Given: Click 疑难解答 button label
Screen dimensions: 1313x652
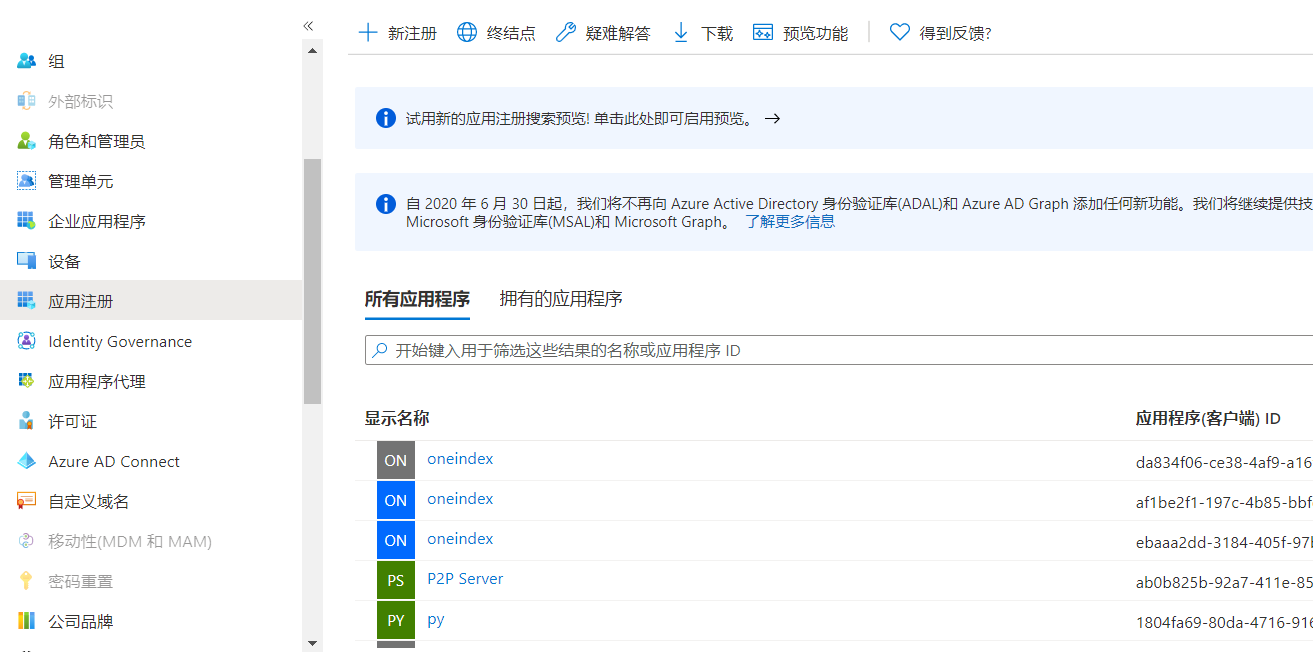Looking at the screenshot, I should [618, 33].
